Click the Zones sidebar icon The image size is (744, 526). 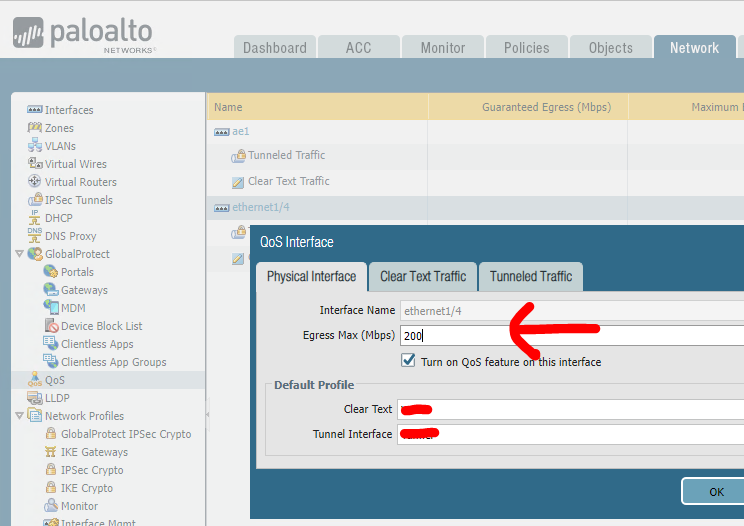click(35, 128)
